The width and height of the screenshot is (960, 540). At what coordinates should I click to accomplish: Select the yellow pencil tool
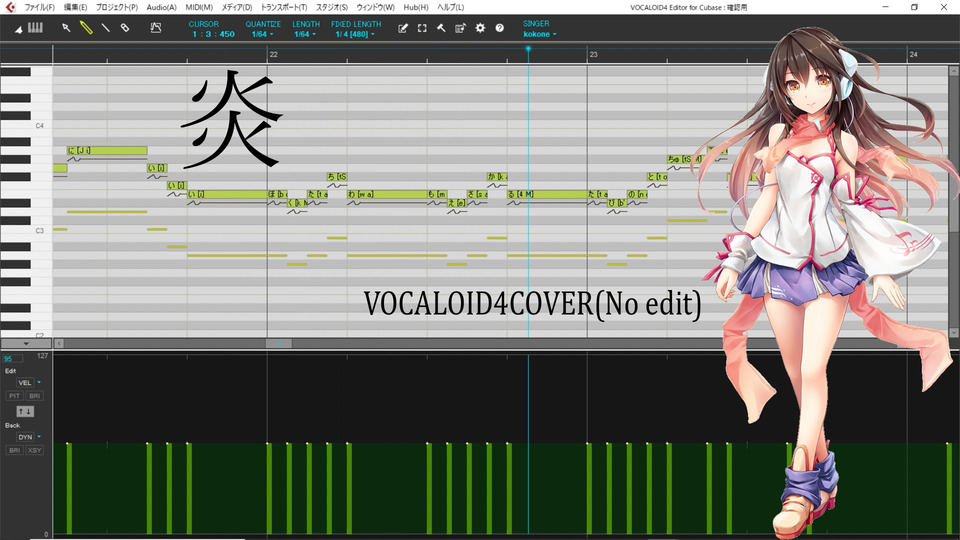pyautogui.click(x=86, y=28)
